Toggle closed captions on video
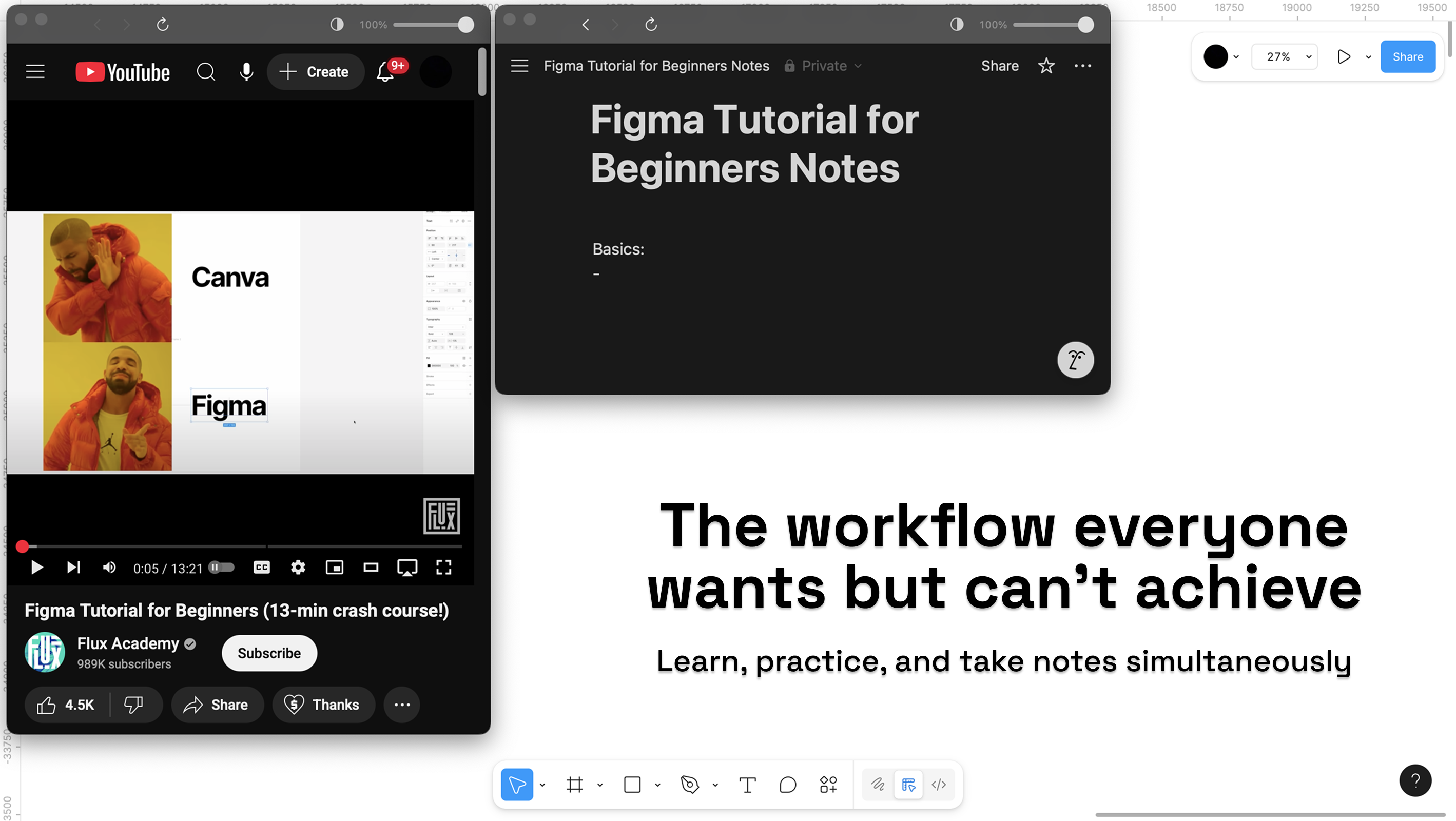Viewport: 1456px width, 821px height. 262,568
